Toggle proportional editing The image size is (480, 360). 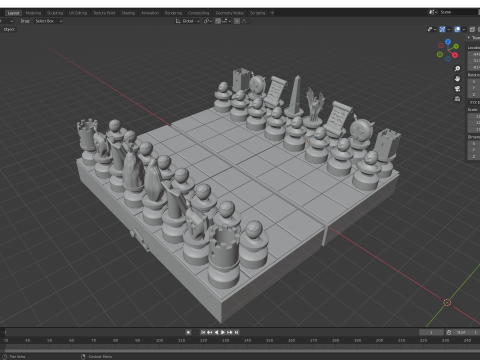point(237,21)
